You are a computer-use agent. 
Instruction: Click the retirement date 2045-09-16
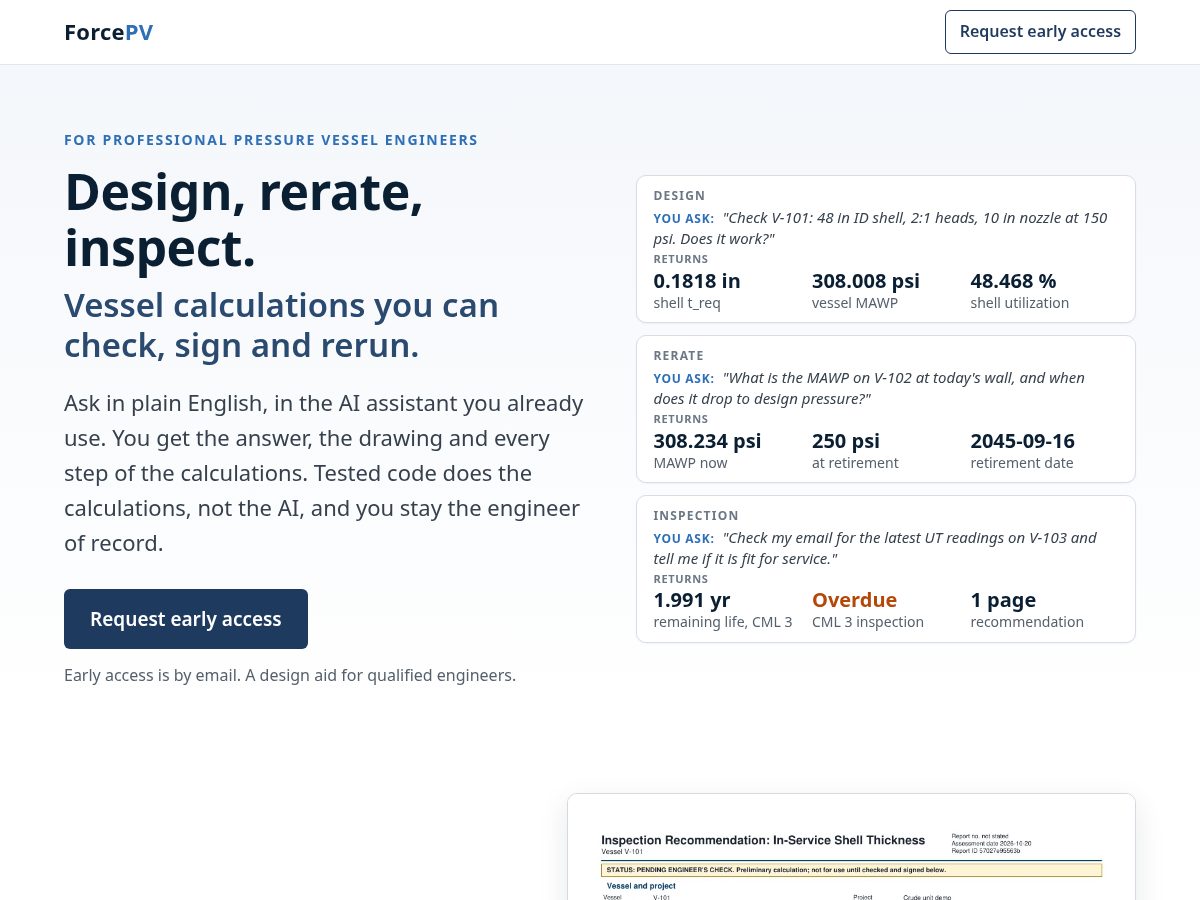[1022, 441]
